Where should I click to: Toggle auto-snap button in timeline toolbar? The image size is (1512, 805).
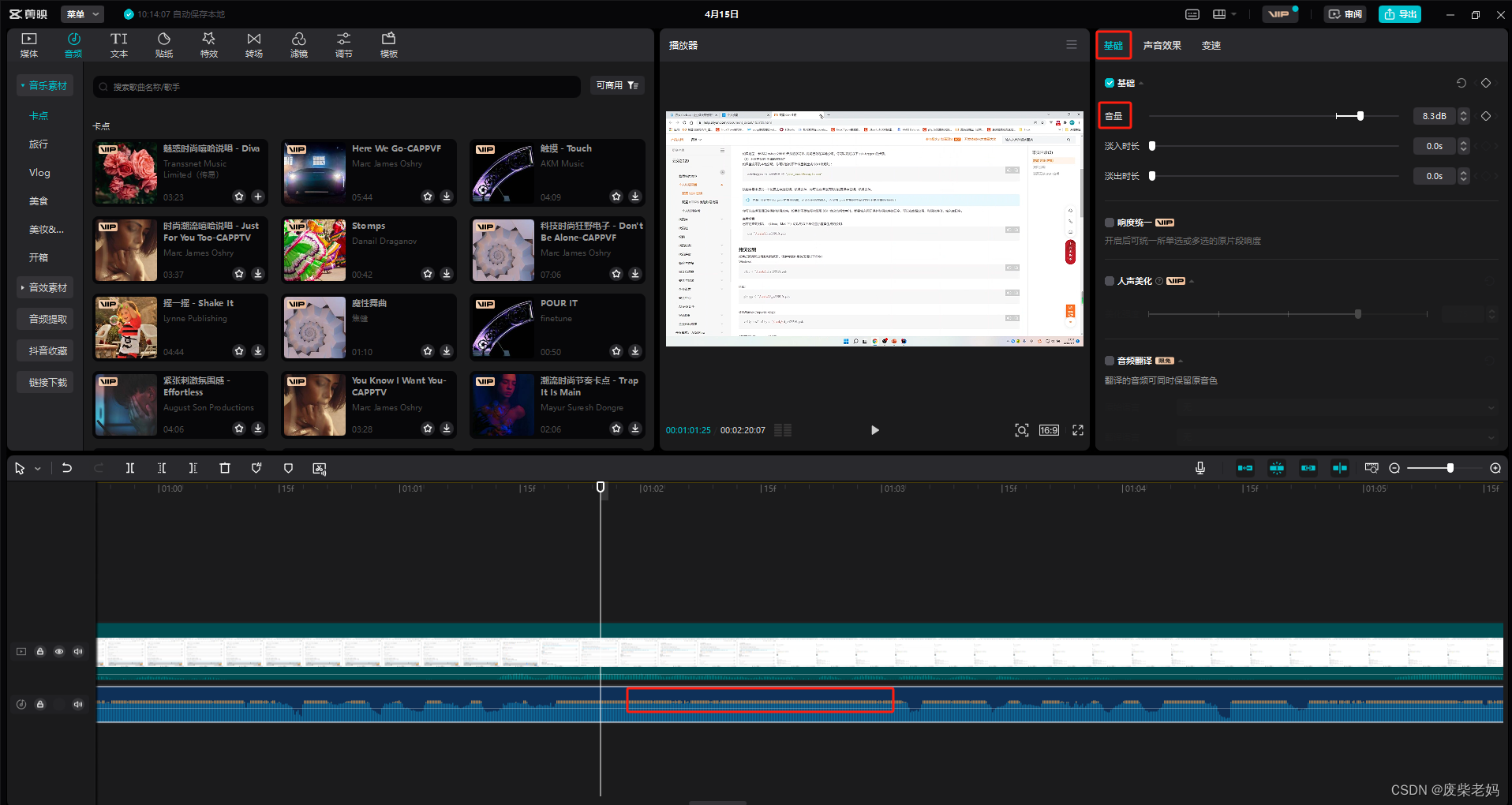1277,468
